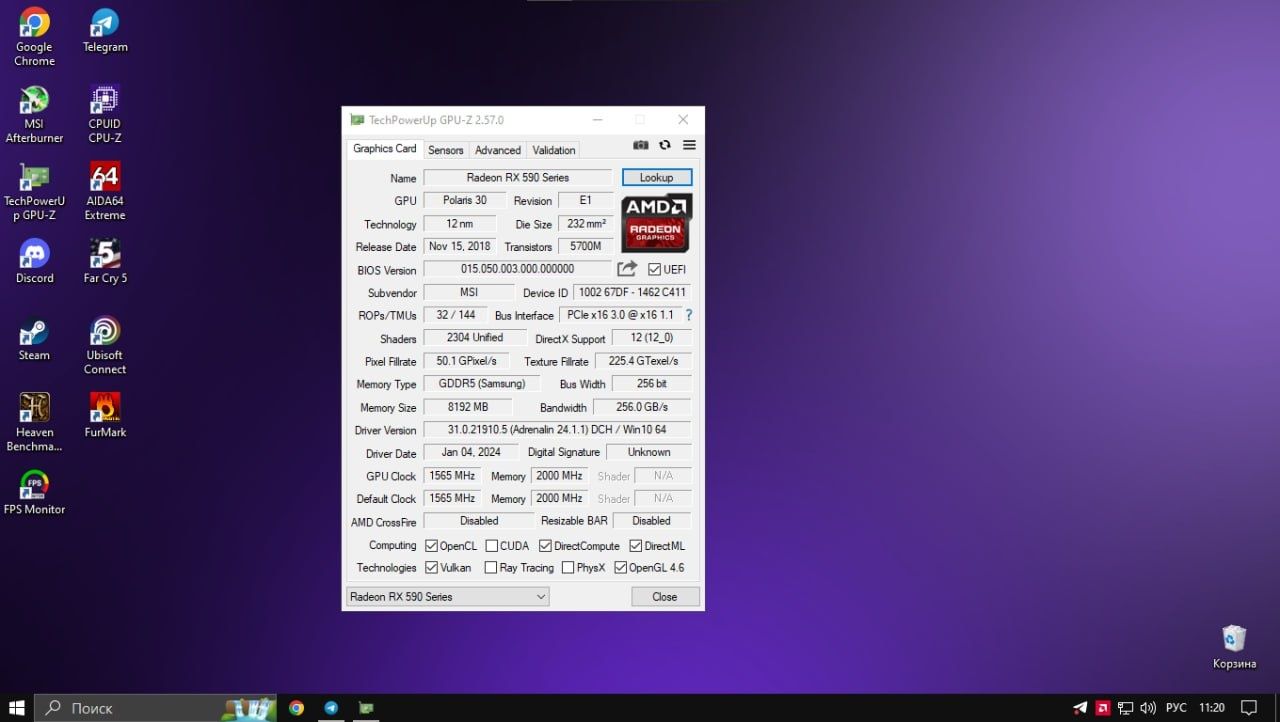Click the GPU-Z refresh icon
This screenshot has height=722, width=1280.
(x=665, y=145)
